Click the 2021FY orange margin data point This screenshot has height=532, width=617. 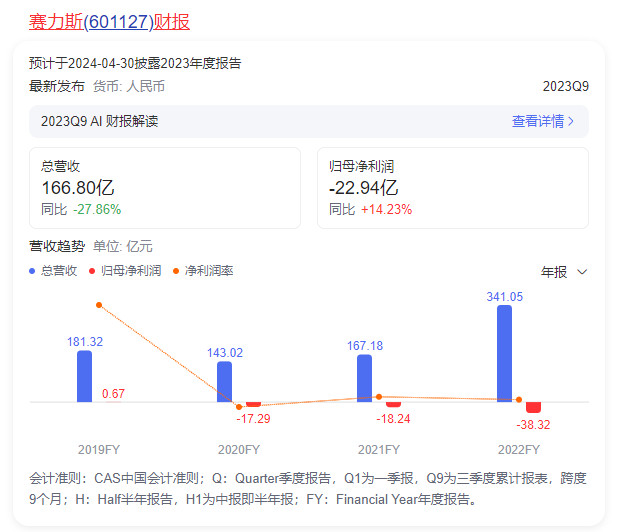click(x=379, y=397)
